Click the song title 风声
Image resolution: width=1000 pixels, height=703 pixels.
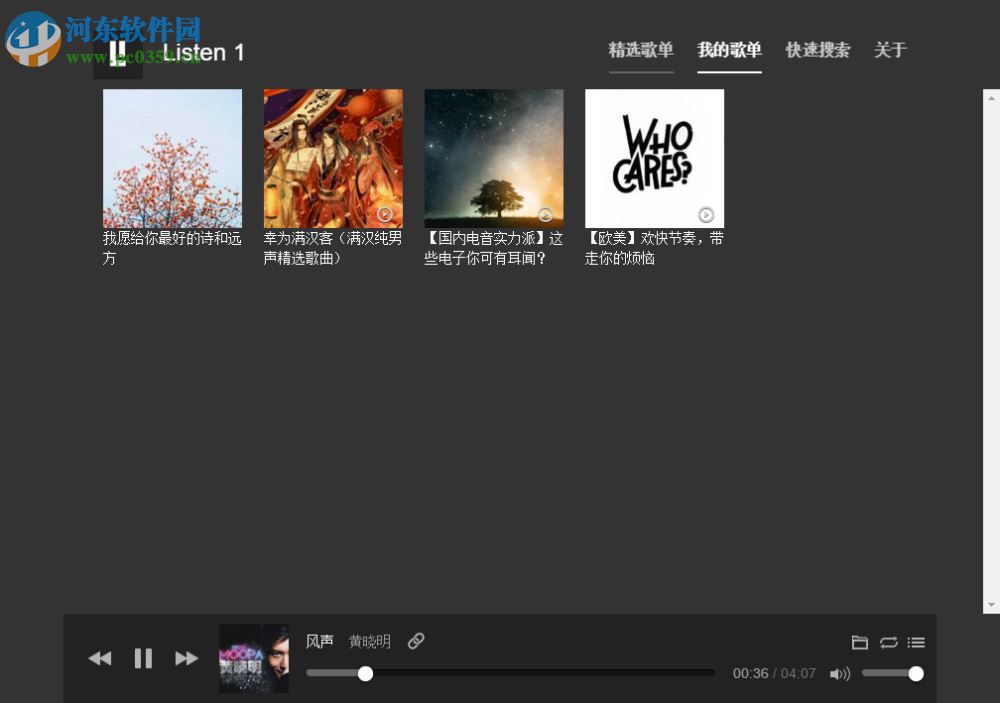pyautogui.click(x=319, y=641)
